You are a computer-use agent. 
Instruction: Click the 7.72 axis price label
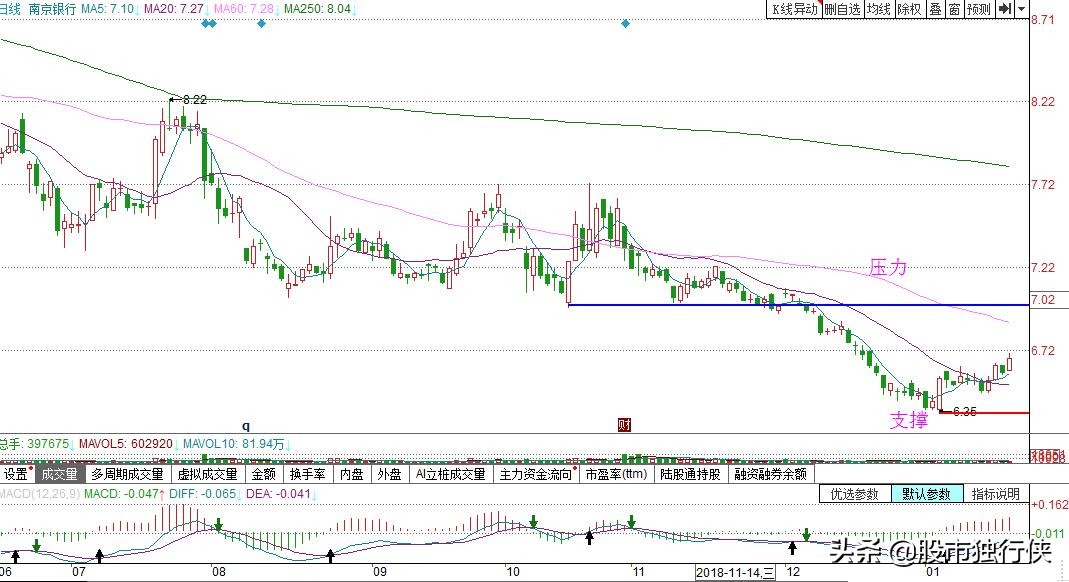point(1043,185)
